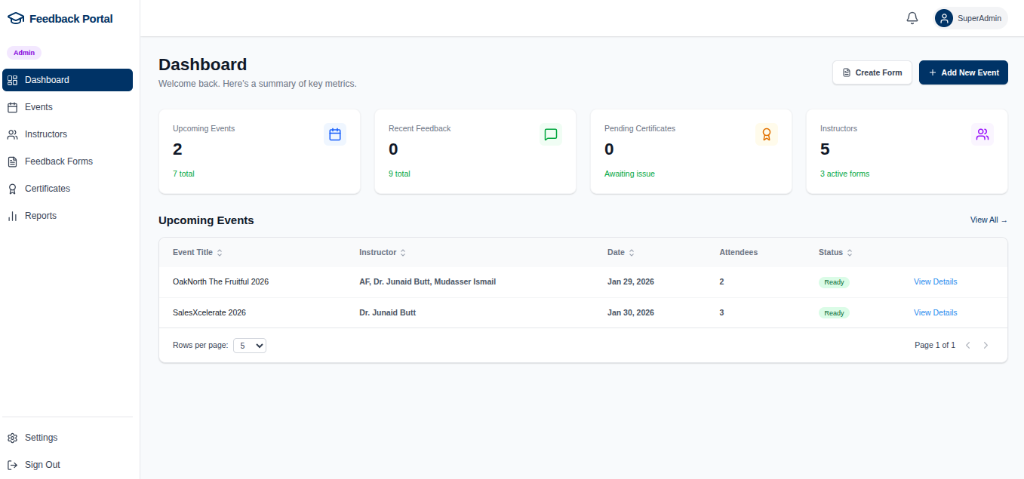Click the View All link
Screen dimensions: 1024x479
[988, 220]
